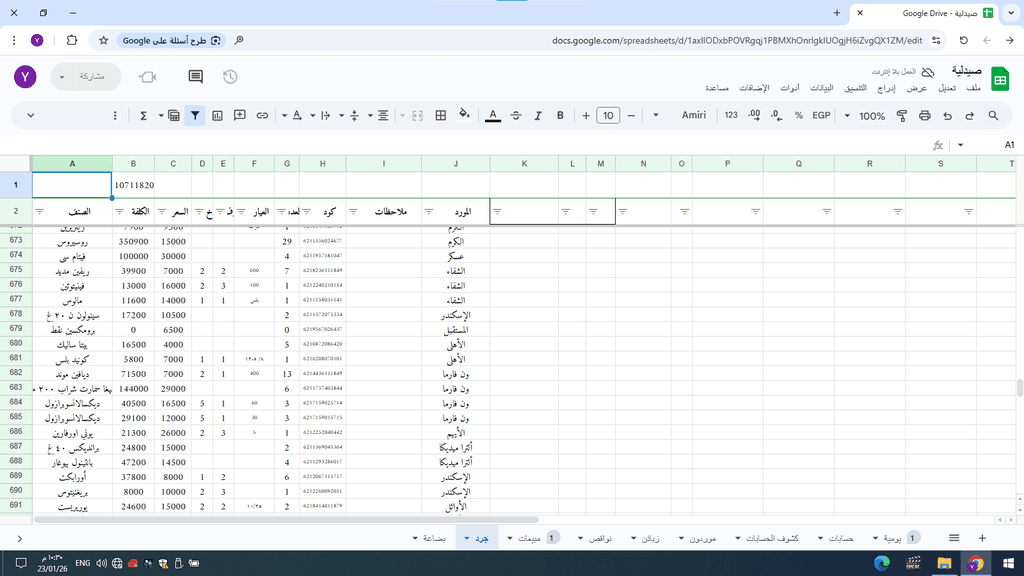Open the borders tool

coord(440,116)
